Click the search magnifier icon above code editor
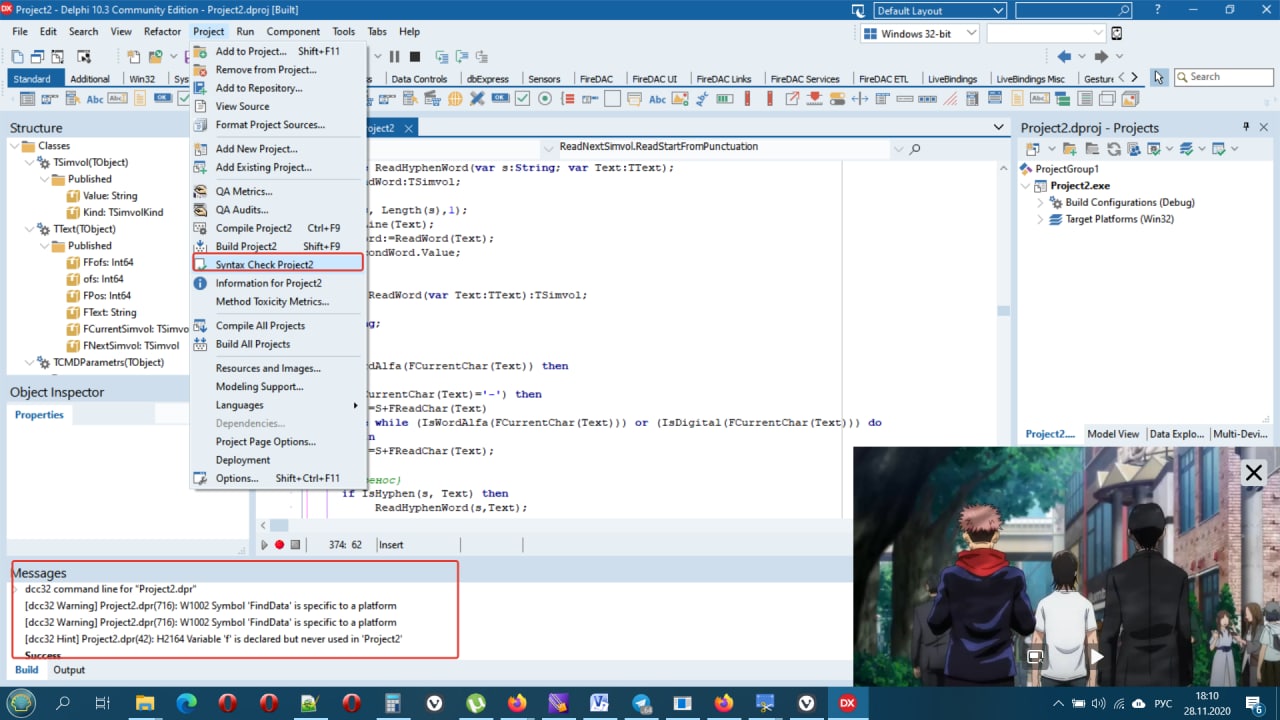 [914, 149]
